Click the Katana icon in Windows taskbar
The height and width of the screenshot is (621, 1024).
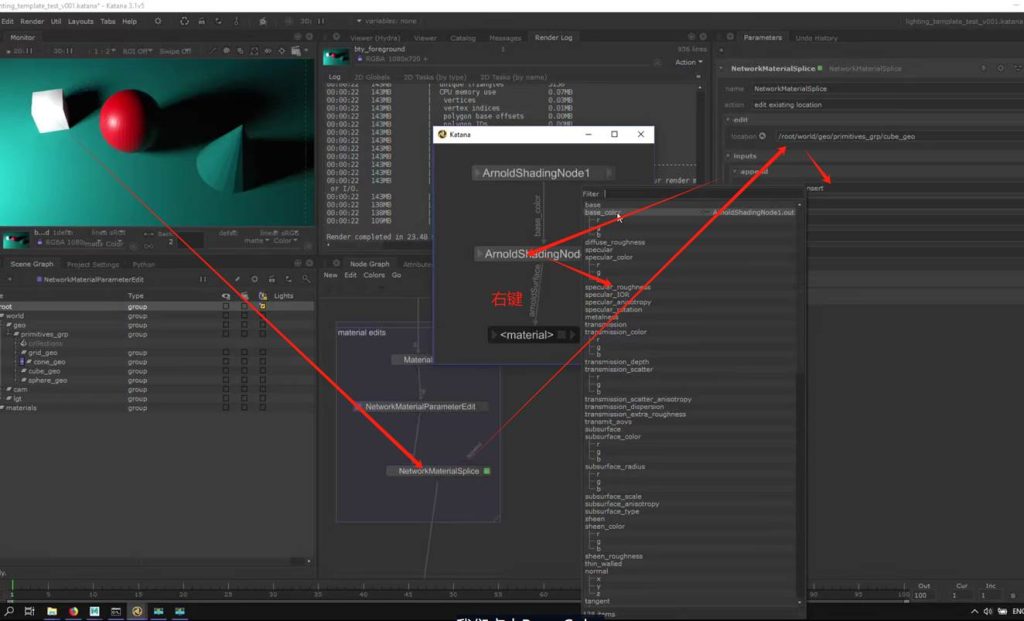[x=137, y=611]
